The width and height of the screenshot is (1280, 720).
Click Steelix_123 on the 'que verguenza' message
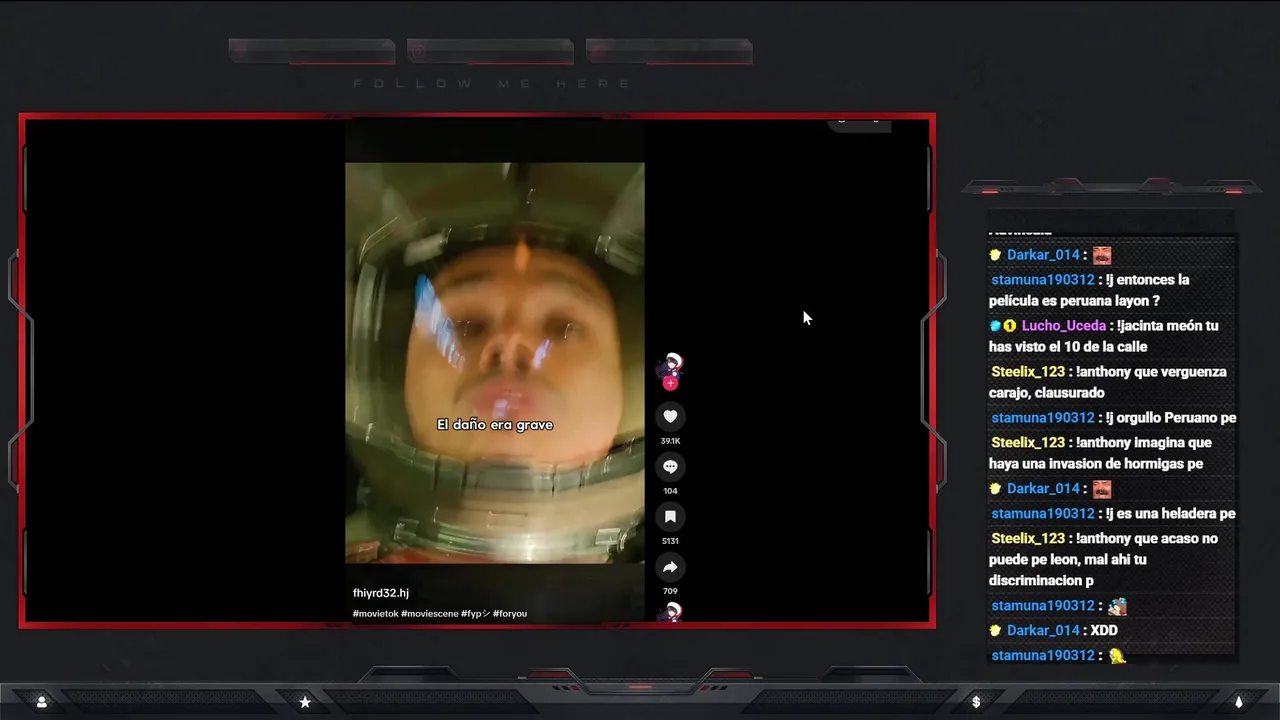pos(1028,372)
